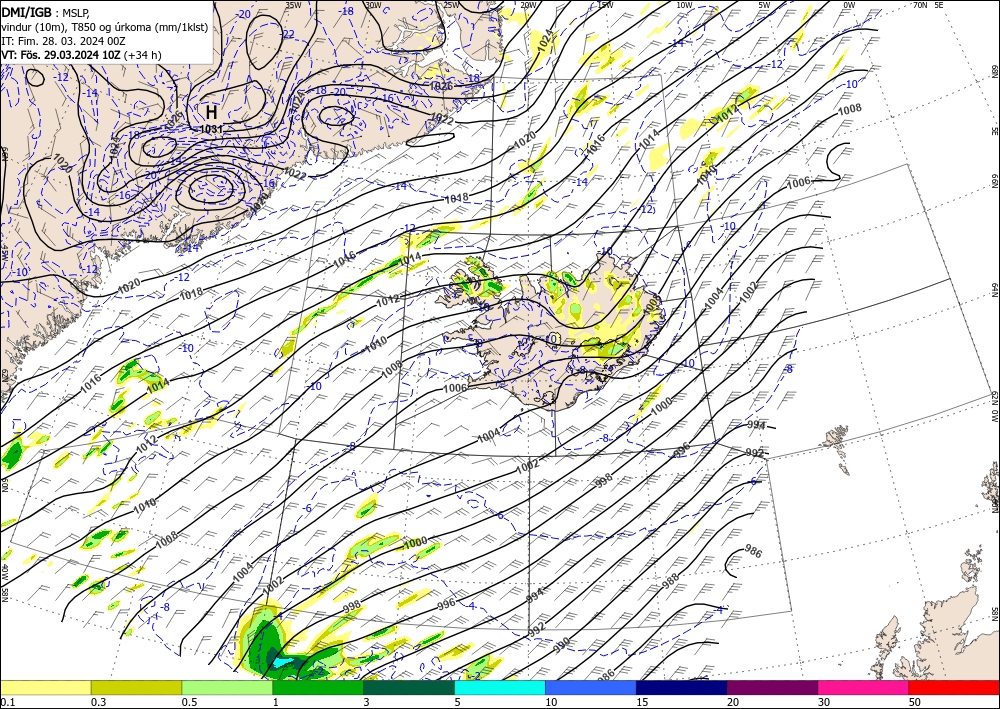The image size is (1000, 709).
Task: Choose the navy 15 mm legend swatch
Action: (682, 687)
